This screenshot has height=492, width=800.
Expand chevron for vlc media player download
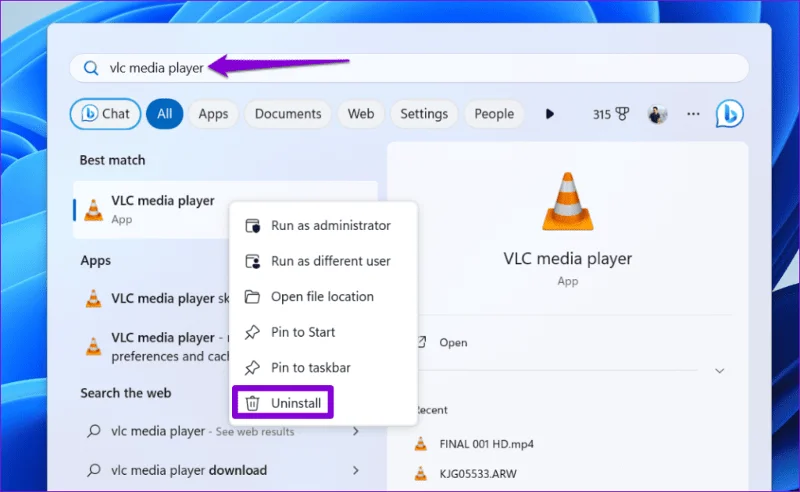356,471
